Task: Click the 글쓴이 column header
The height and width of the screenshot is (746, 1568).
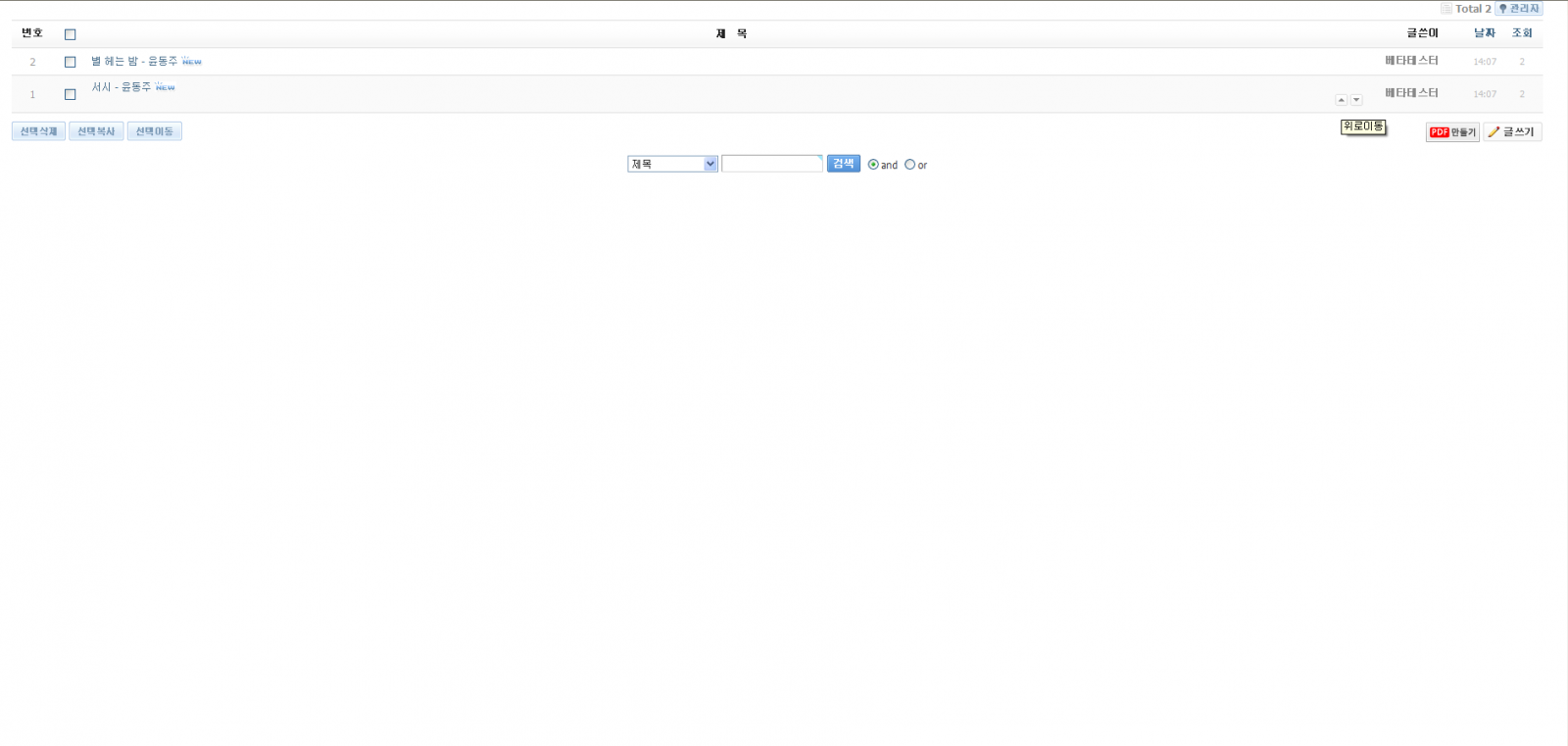Action: [x=1423, y=33]
